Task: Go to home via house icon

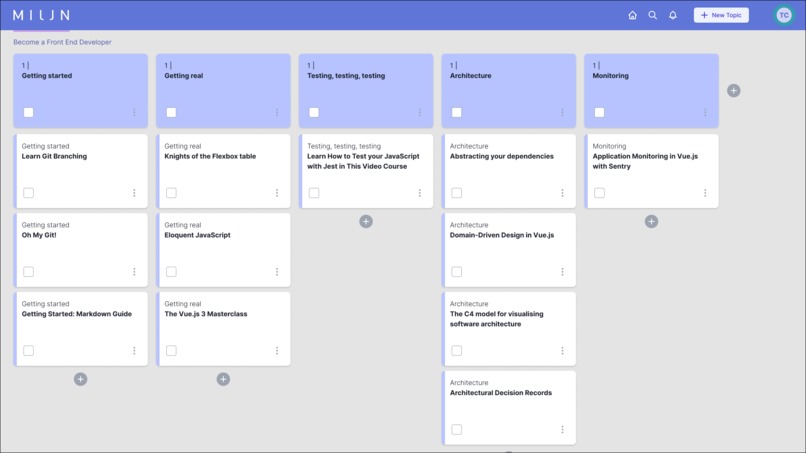Action: 632,15
